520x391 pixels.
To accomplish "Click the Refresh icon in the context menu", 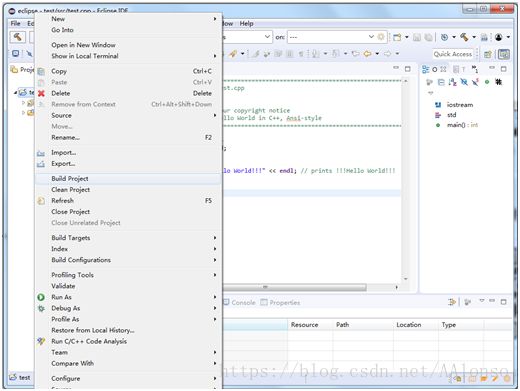I will point(41,201).
